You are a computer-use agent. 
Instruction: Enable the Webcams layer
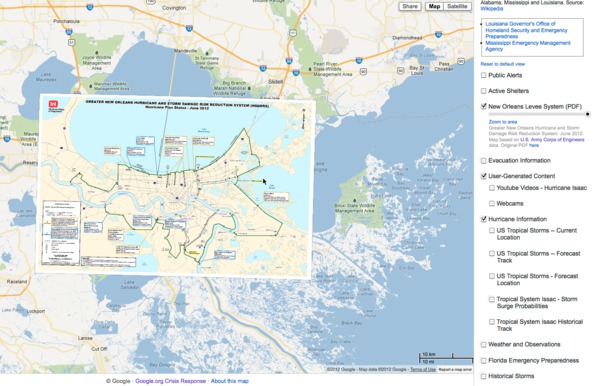[492, 204]
